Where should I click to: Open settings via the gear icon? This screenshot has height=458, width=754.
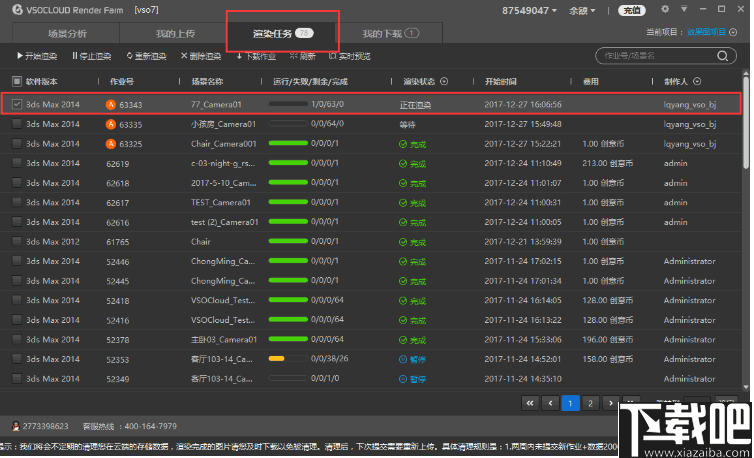pos(665,9)
